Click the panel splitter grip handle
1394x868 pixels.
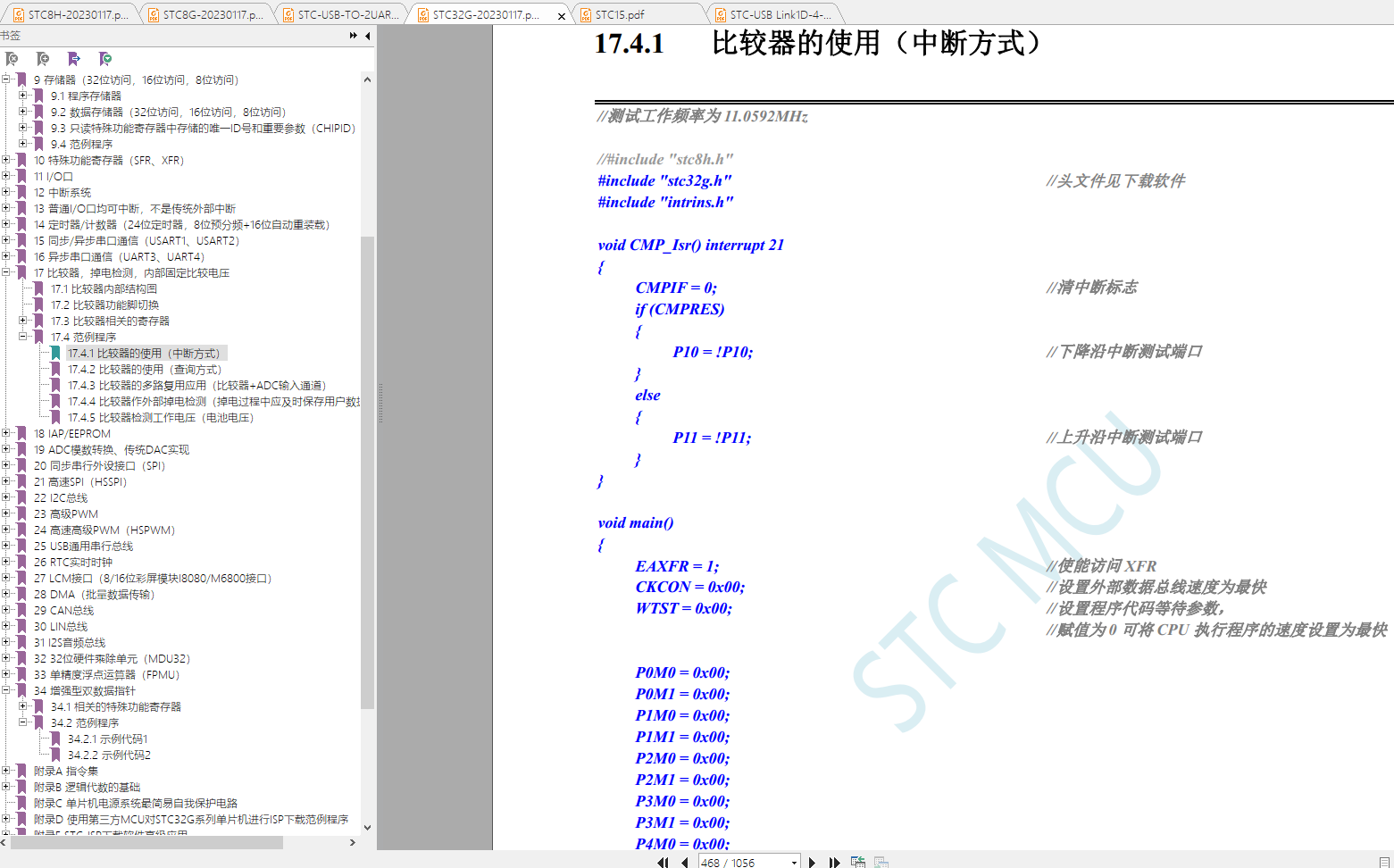(380, 403)
